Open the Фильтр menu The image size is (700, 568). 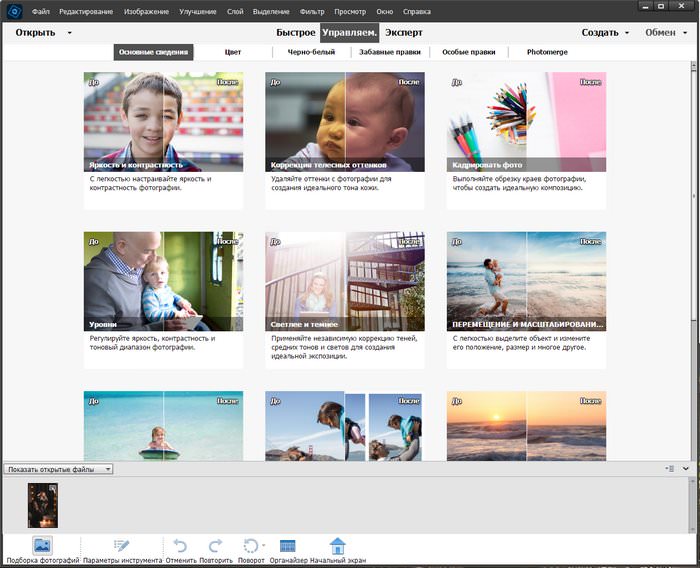(312, 10)
